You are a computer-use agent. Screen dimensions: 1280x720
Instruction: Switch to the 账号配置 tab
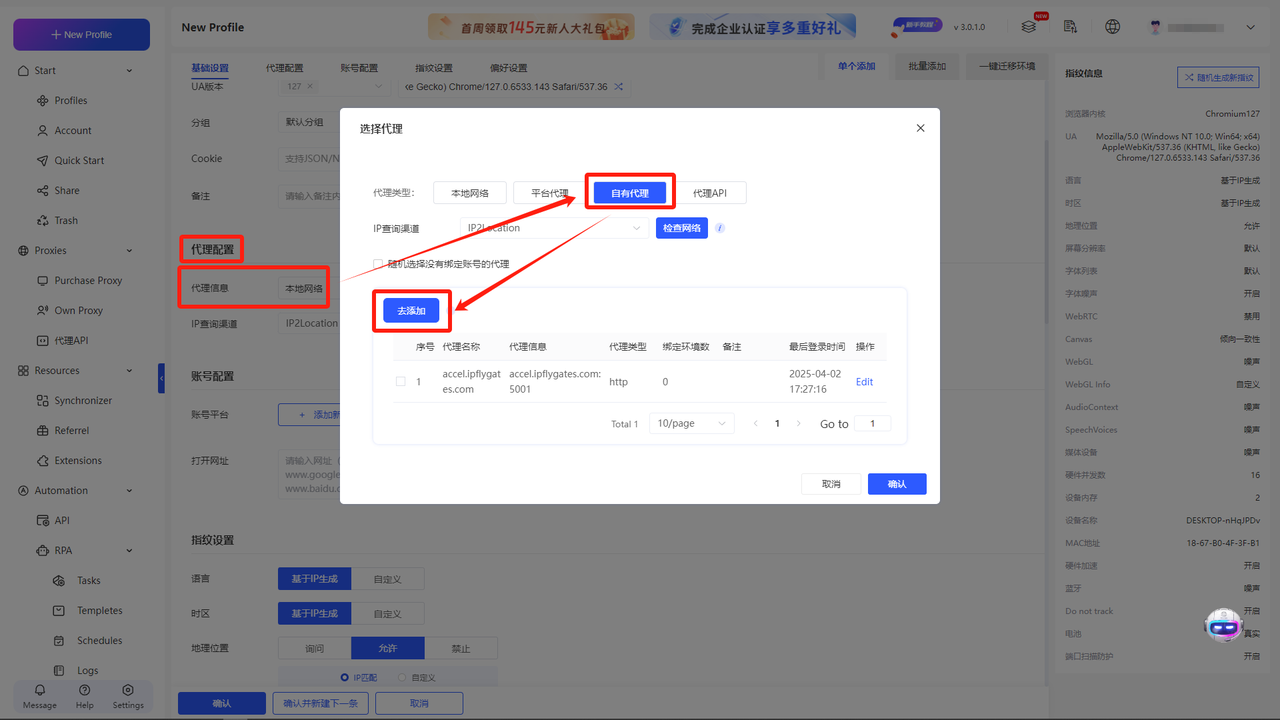tap(359, 67)
